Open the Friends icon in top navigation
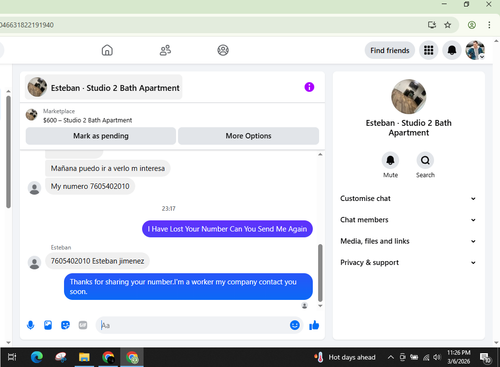 click(165, 50)
